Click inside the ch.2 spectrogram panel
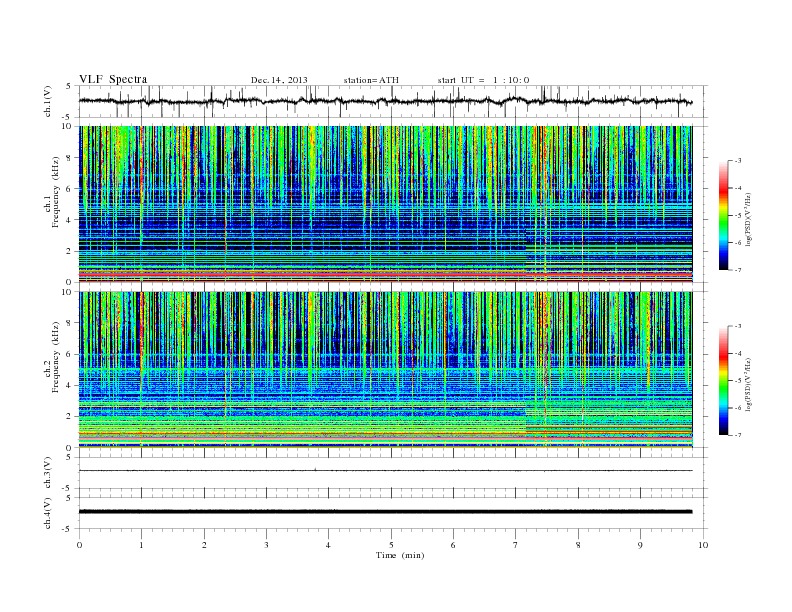The image size is (792, 612). coord(385,370)
